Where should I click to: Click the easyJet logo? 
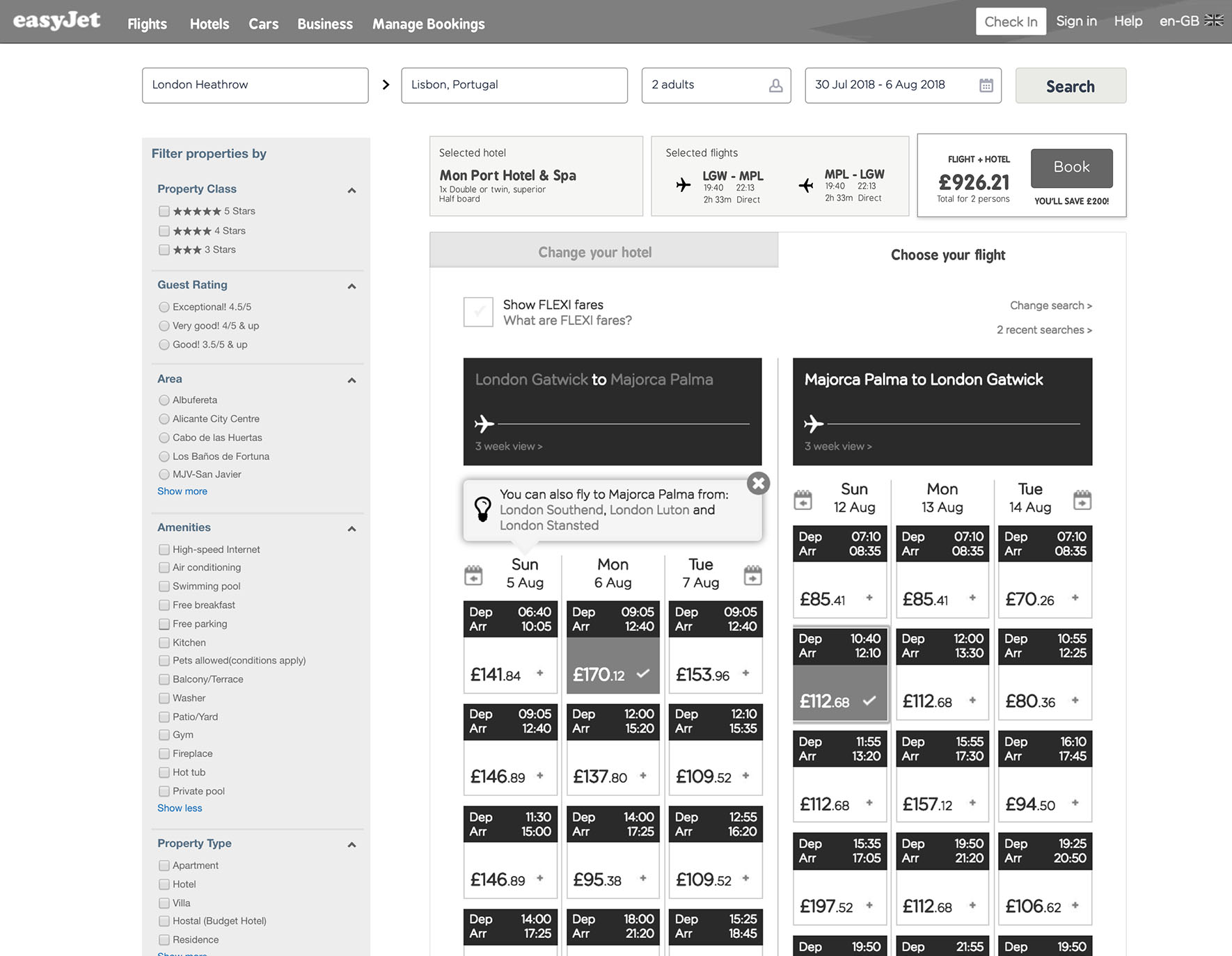point(57,22)
